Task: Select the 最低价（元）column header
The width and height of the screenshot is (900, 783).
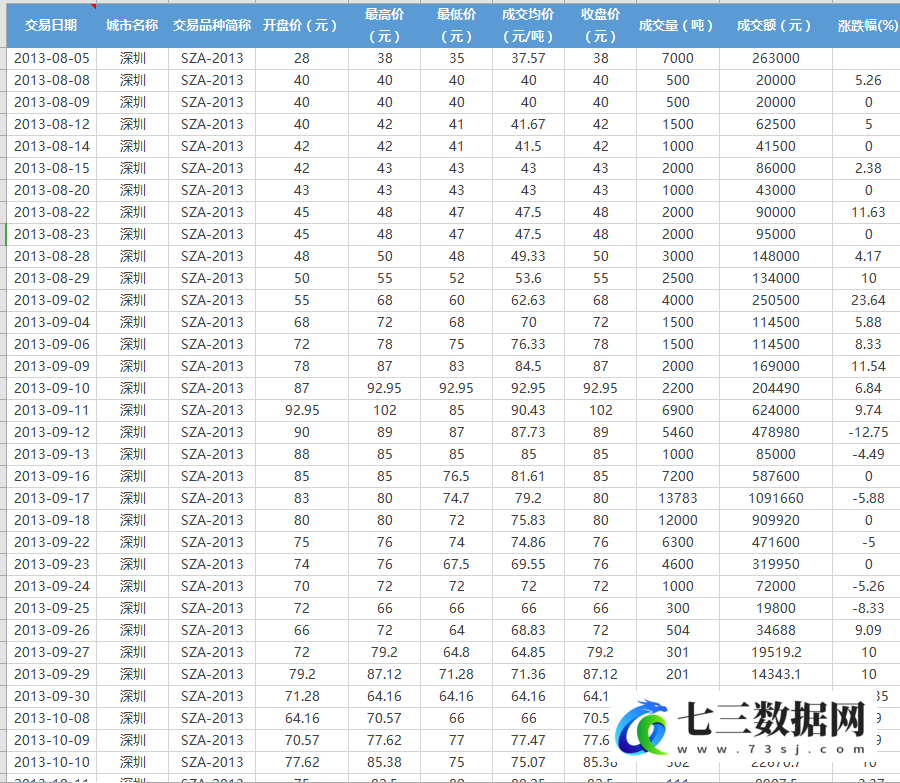Action: tap(456, 25)
